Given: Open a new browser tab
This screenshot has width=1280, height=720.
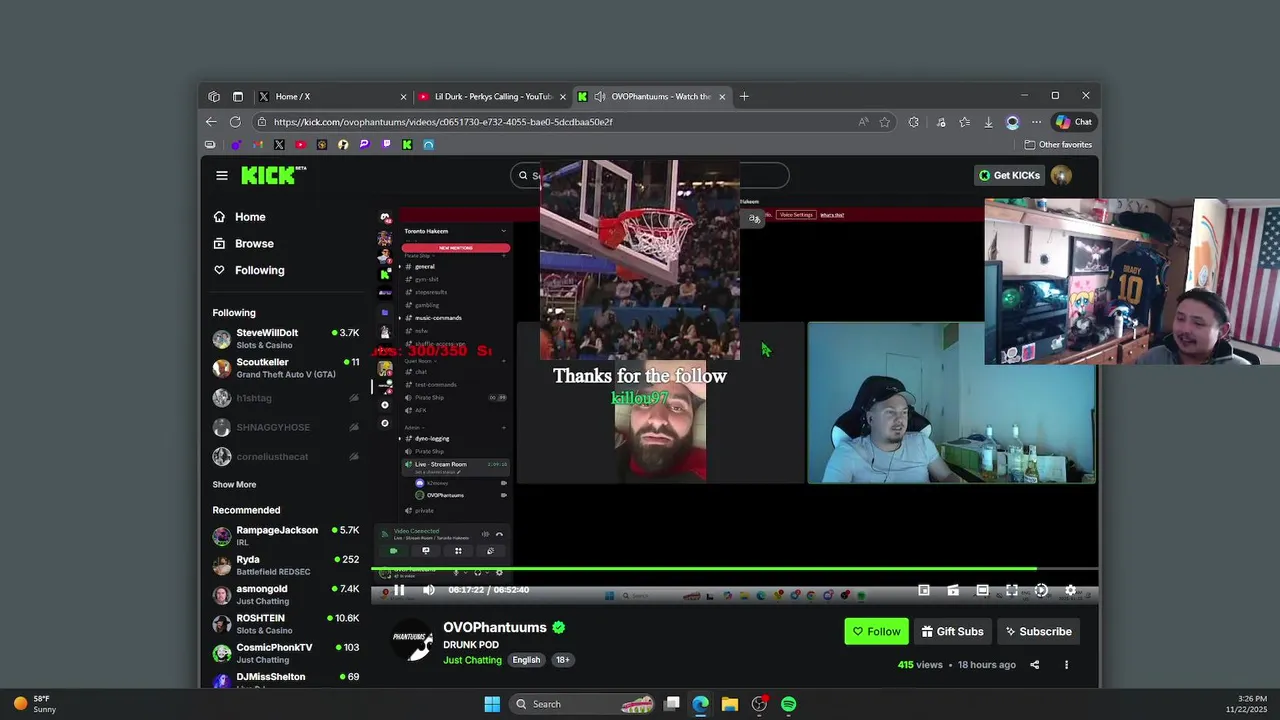Looking at the screenshot, I should 744,97.
